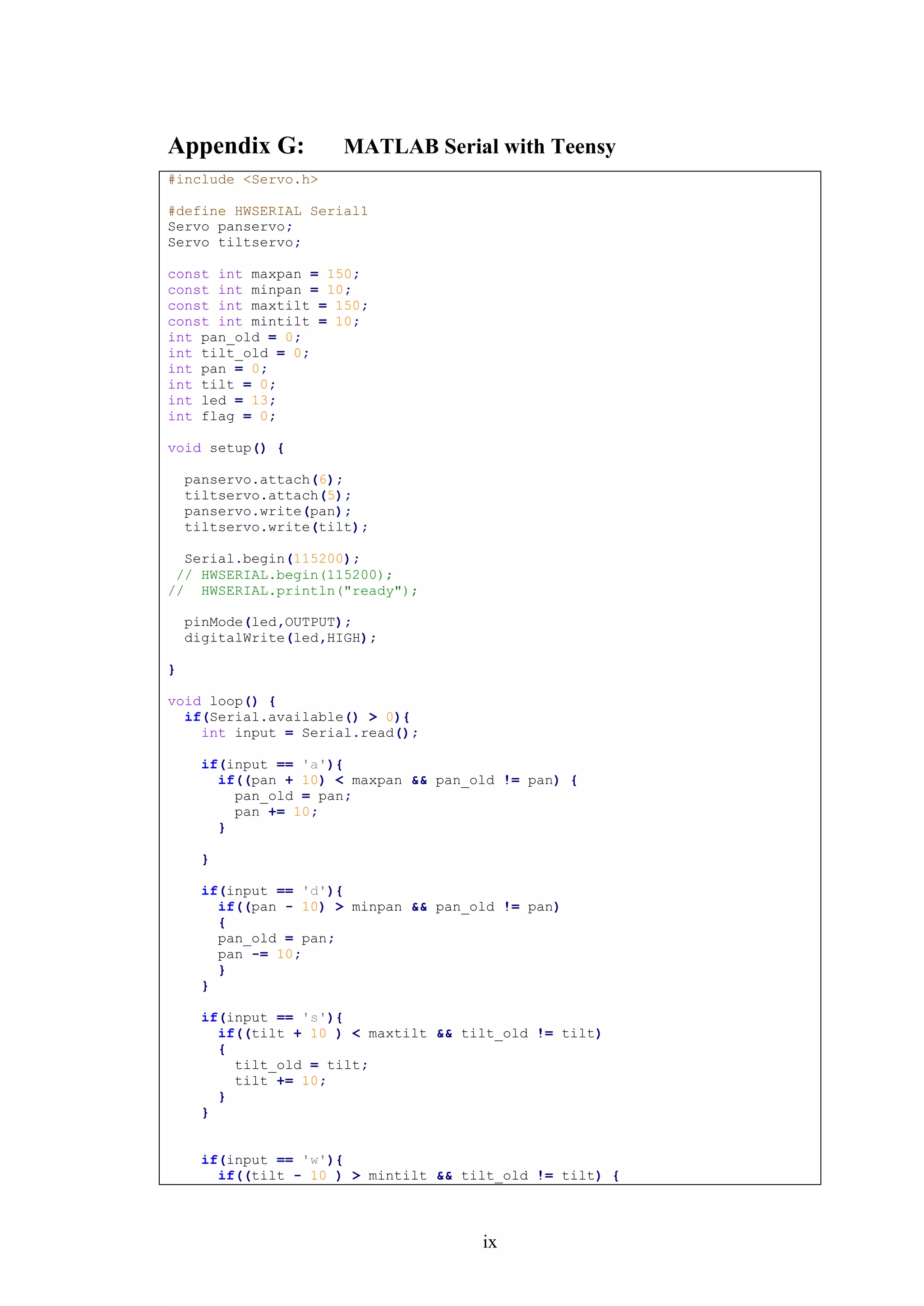Click the page number 'ix'
This screenshot has height=1306, width=924.
pos(490,1242)
